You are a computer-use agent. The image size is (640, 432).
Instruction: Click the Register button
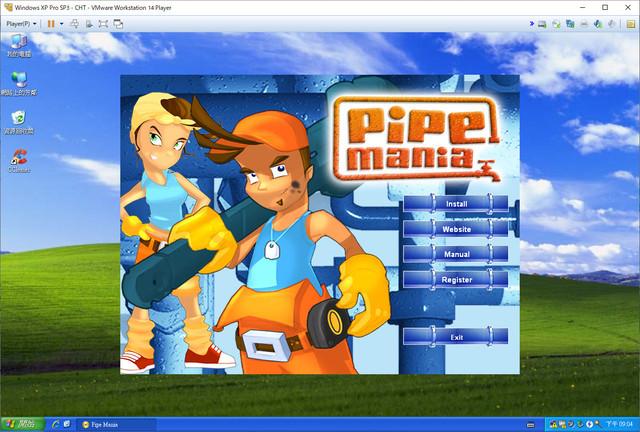[x=456, y=280]
